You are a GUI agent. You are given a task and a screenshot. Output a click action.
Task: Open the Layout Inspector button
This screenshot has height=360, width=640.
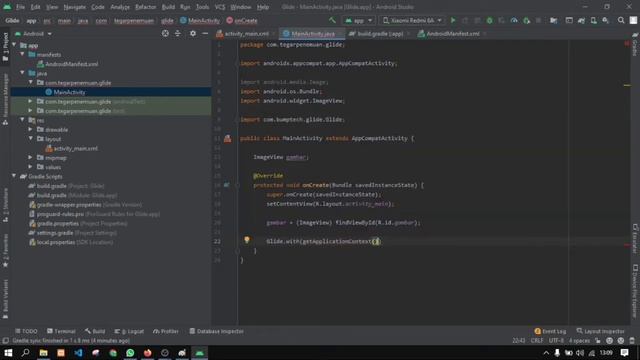click(600, 331)
